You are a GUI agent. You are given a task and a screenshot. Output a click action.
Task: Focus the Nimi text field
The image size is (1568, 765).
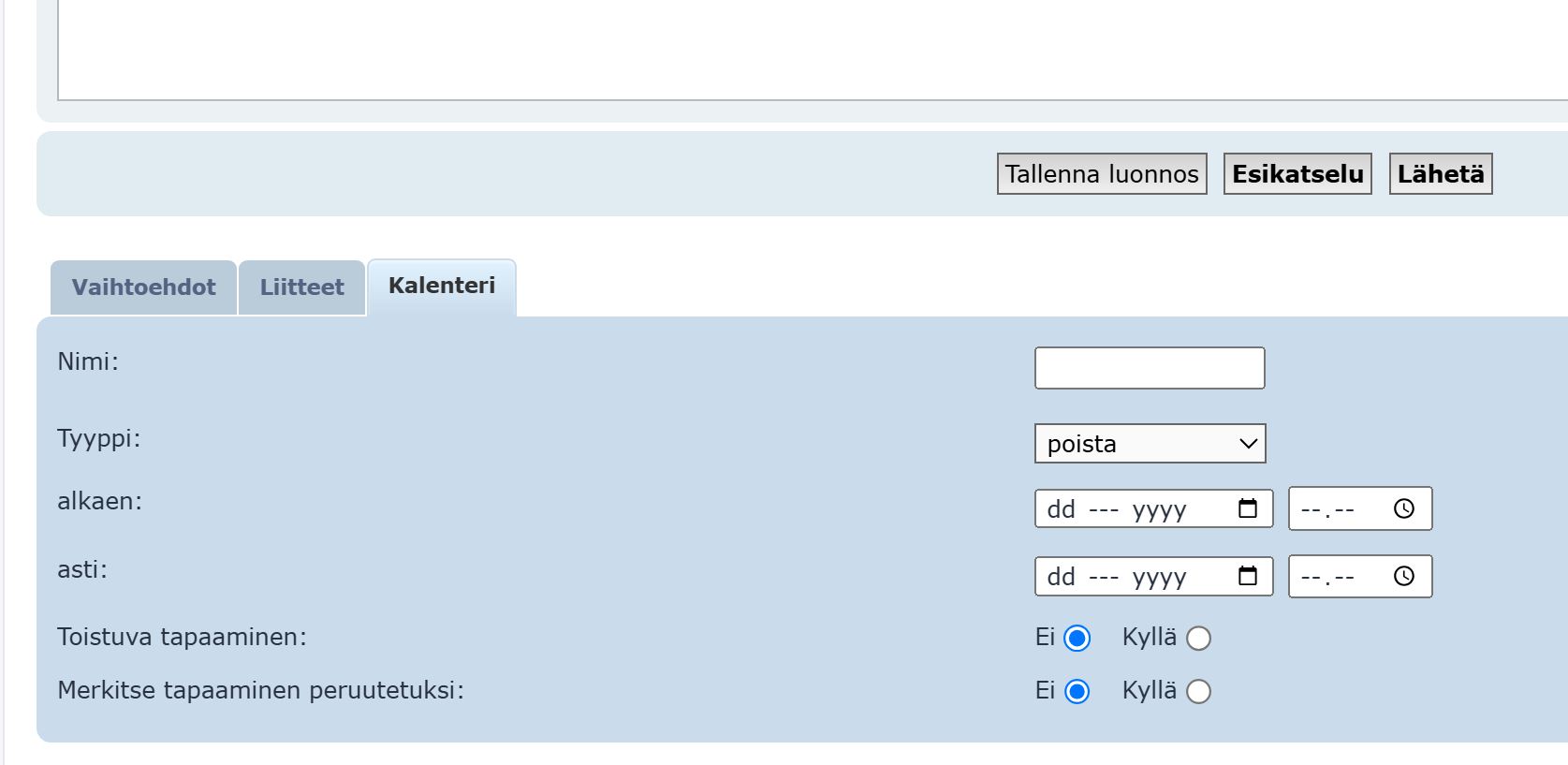point(1149,368)
